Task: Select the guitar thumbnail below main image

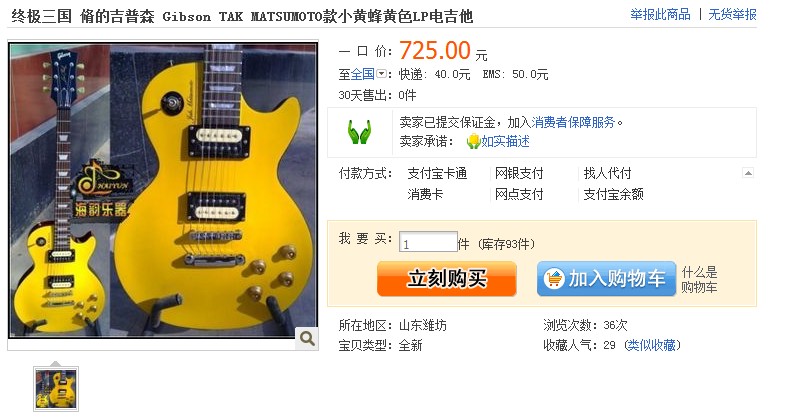Action: click(56, 389)
